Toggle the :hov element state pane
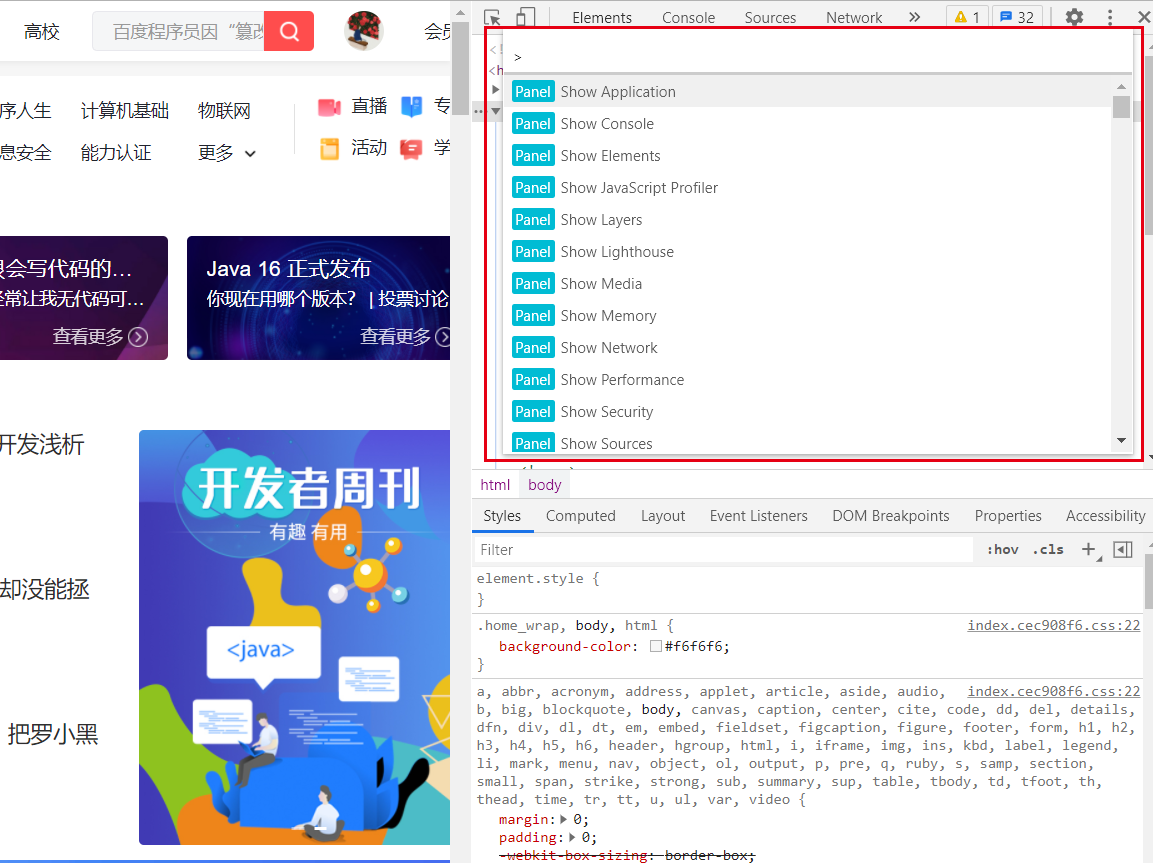The width and height of the screenshot is (1153, 863). [x=1002, y=549]
